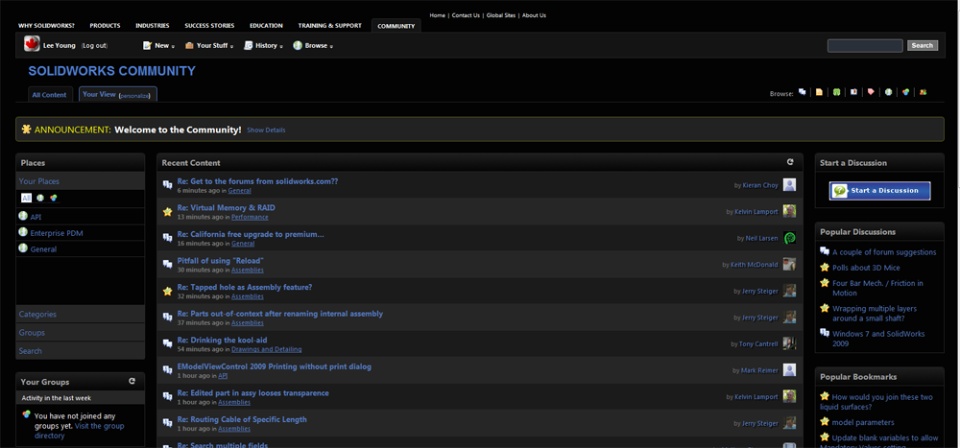The image size is (960, 448).
Task: Open Windows 7 and SolidWorks 2009 discussion
Action: (x=878, y=339)
